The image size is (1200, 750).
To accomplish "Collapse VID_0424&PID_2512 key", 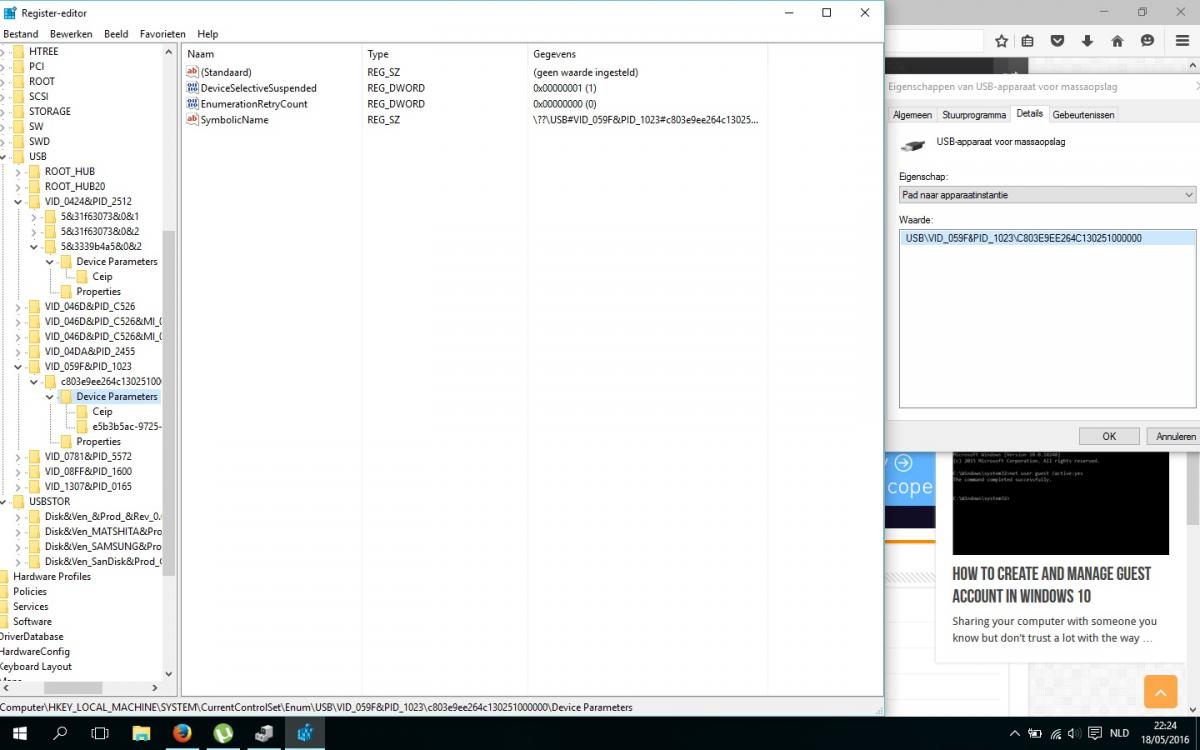I will click(18, 202).
